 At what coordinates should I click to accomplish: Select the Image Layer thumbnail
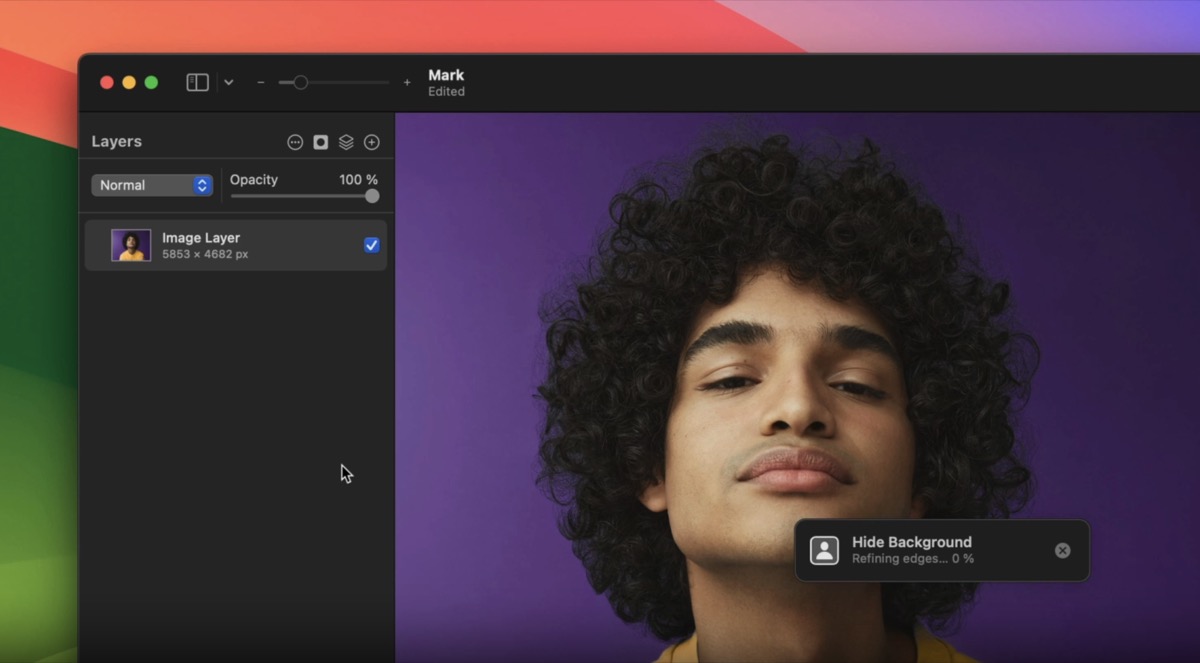pos(131,245)
